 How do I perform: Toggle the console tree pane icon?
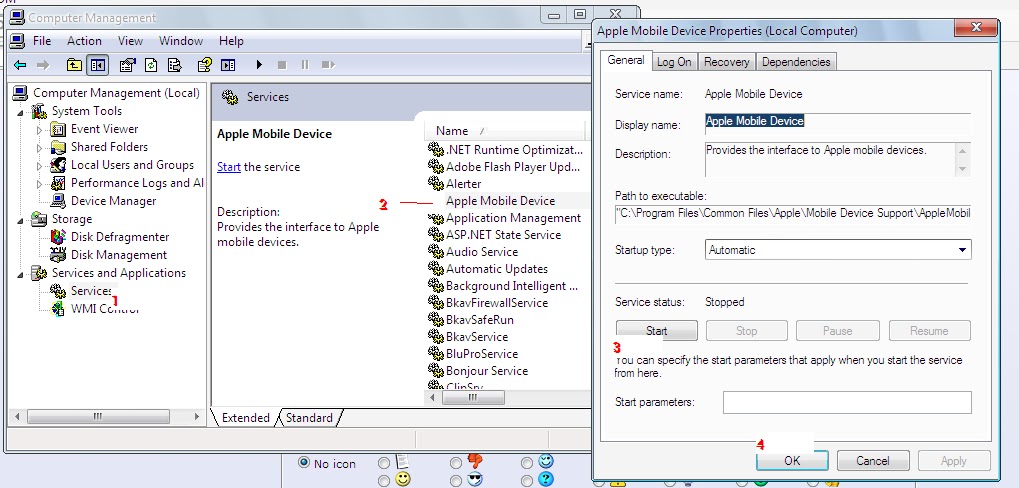click(x=97, y=65)
